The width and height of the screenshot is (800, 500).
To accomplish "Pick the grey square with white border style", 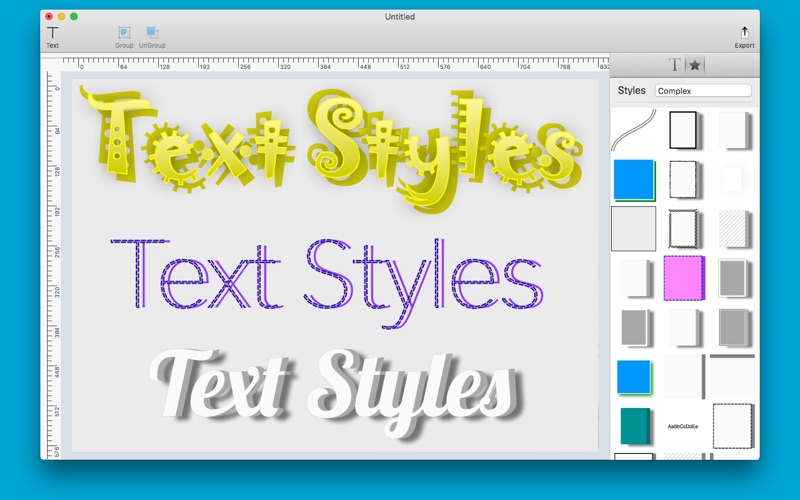I will pyautogui.click(x=733, y=278).
